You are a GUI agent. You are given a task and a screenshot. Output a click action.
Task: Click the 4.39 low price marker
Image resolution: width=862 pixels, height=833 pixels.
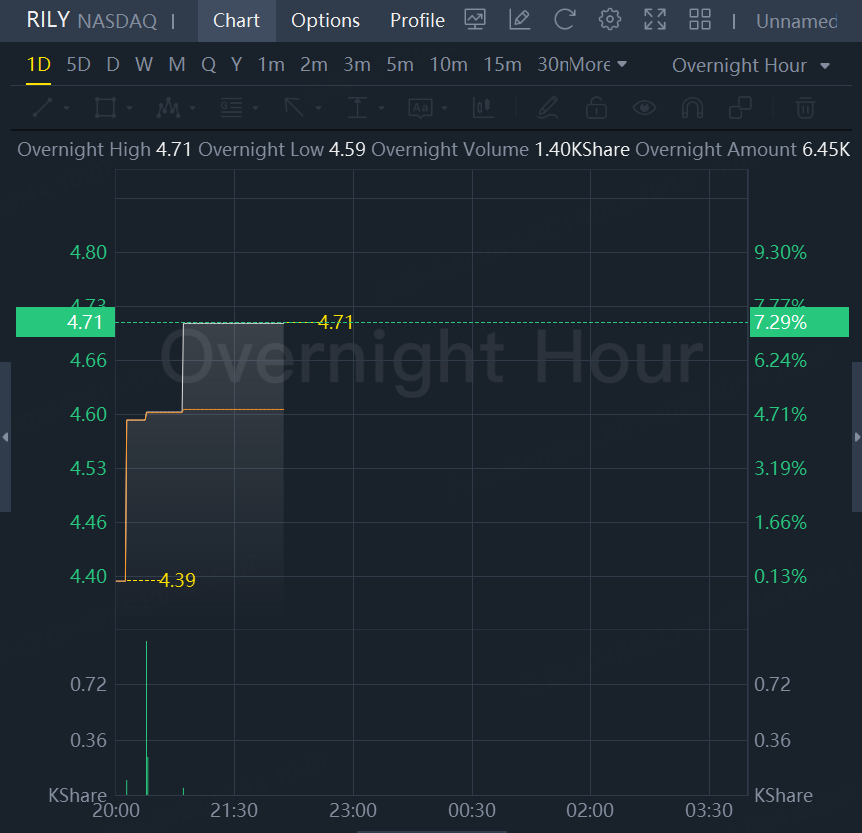[177, 580]
